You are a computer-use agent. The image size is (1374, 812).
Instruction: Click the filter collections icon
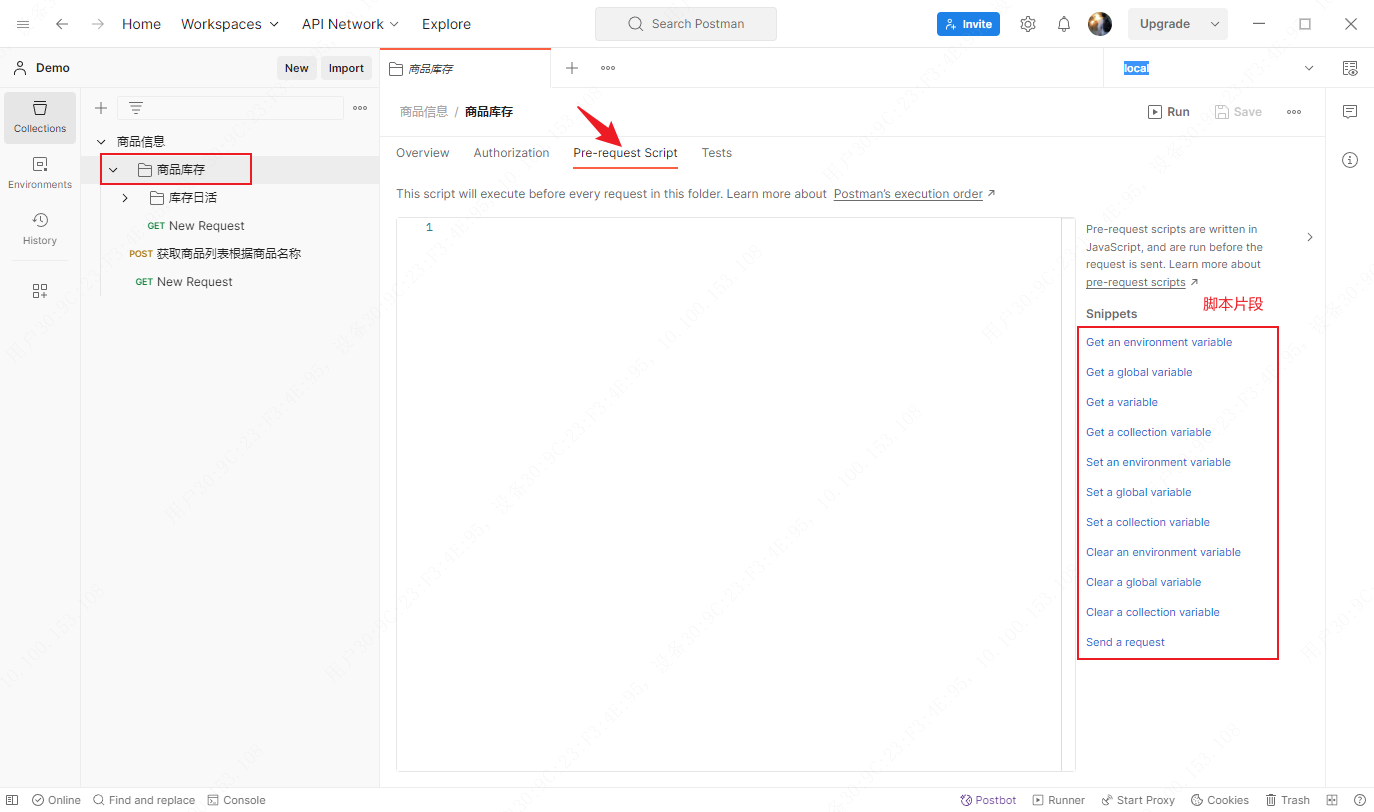tap(136, 108)
